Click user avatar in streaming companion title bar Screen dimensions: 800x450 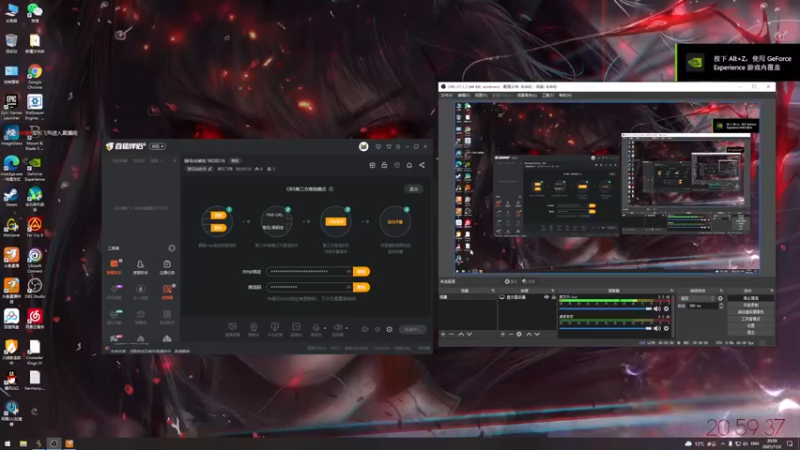click(363, 147)
